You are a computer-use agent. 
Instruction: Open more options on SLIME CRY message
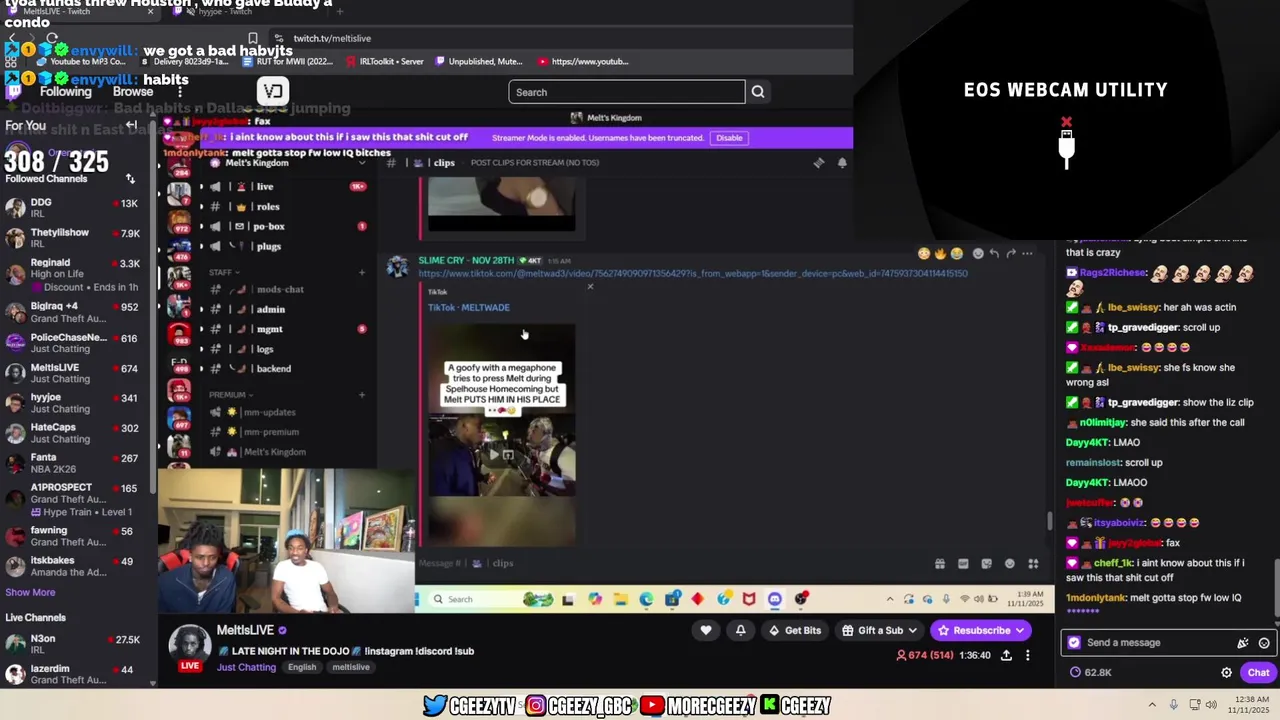point(1027,253)
